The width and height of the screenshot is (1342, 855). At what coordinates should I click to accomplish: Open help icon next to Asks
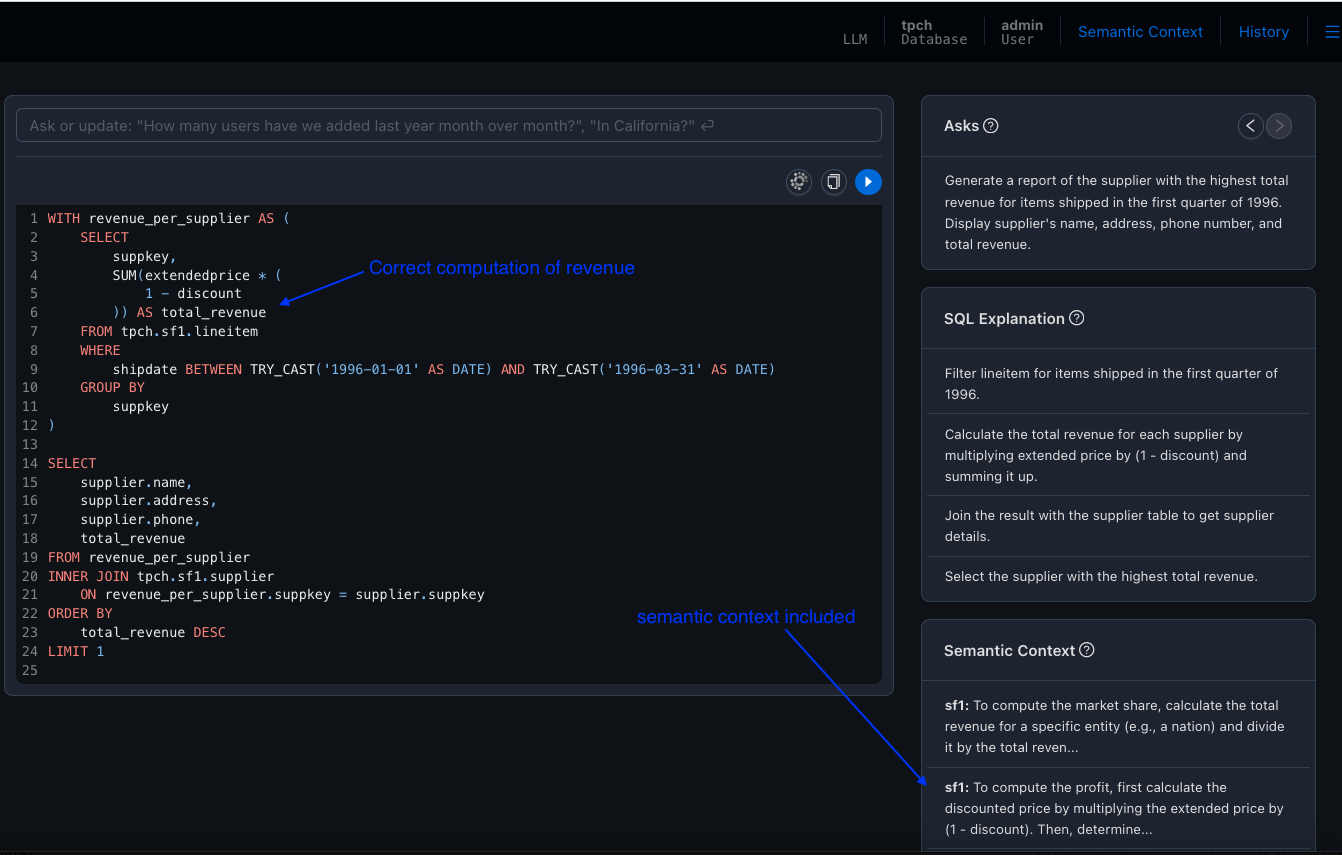click(x=991, y=126)
